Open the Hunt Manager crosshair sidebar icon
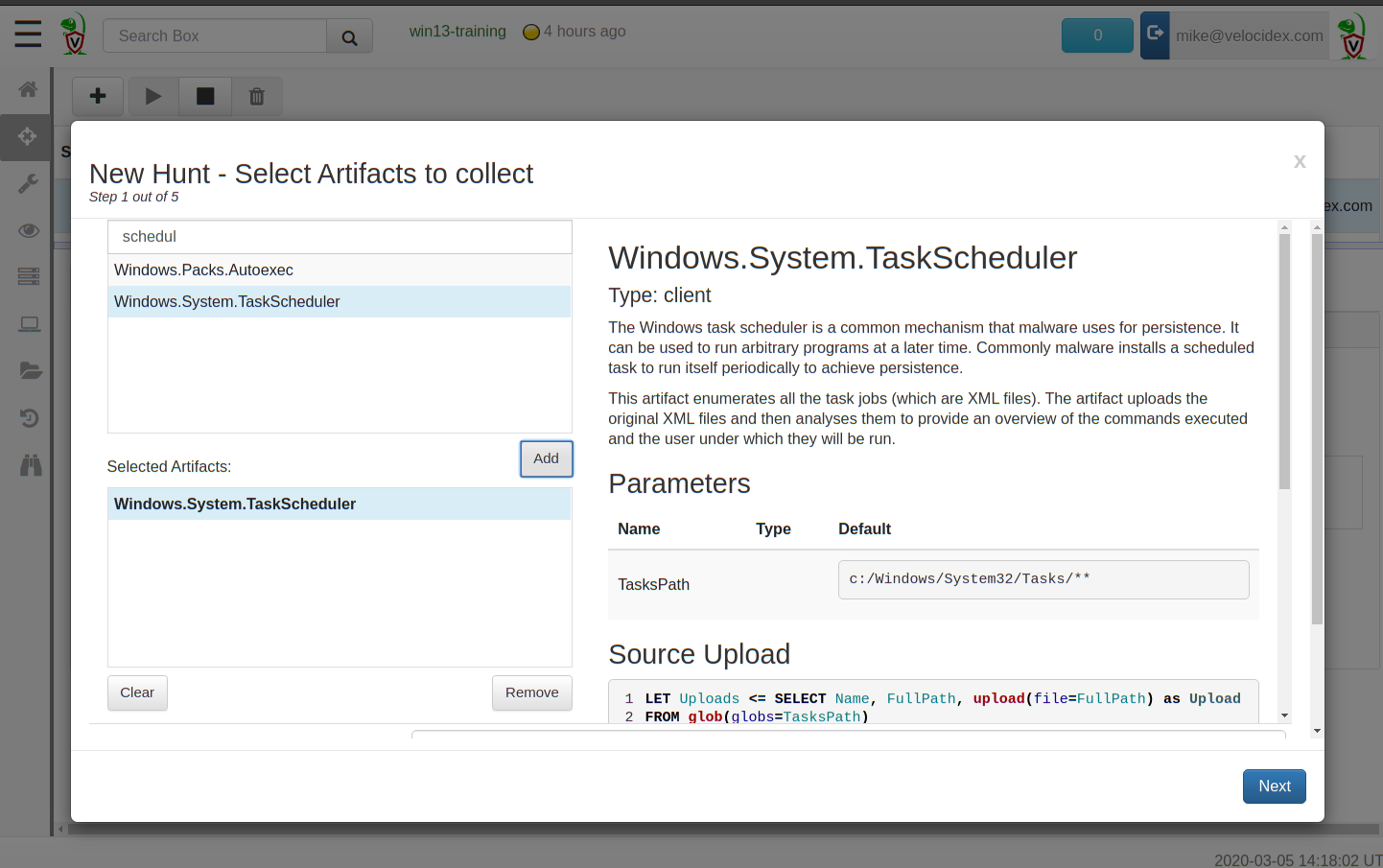Screen dimensions: 1383x868 click(27, 136)
